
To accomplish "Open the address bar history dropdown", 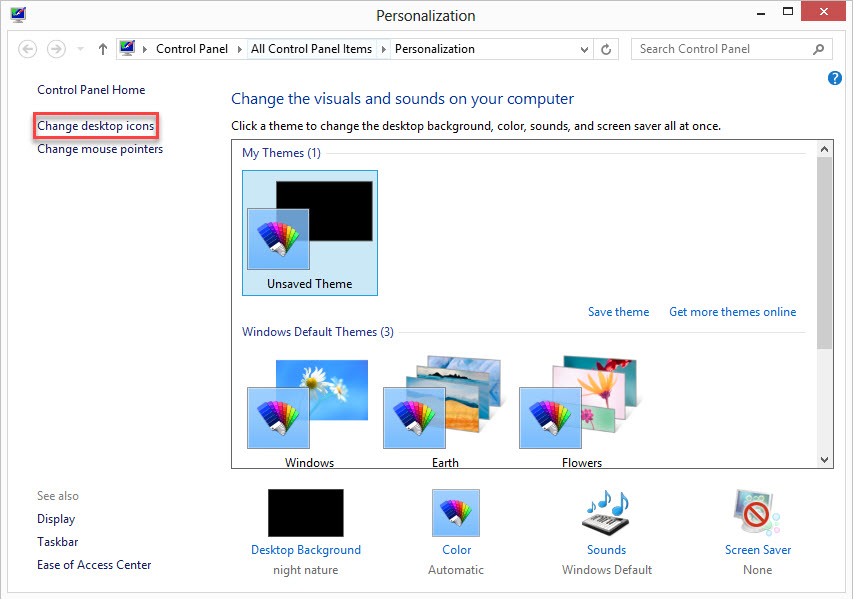I will click(x=584, y=50).
